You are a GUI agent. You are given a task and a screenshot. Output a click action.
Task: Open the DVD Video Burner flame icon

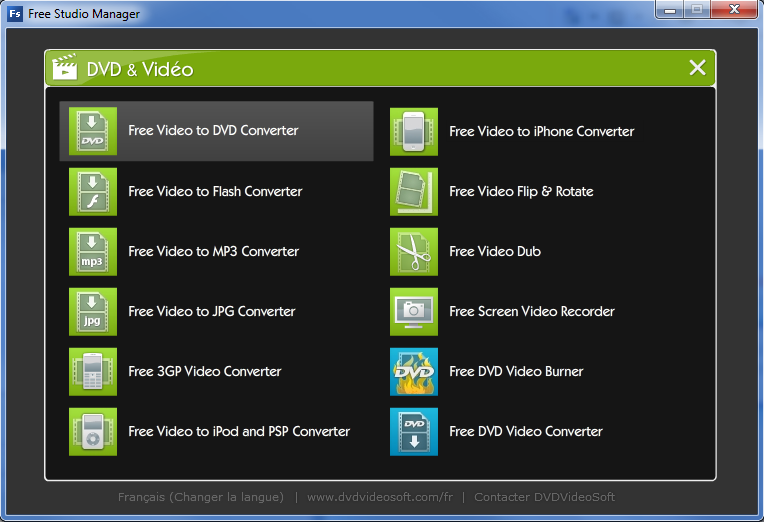(414, 371)
